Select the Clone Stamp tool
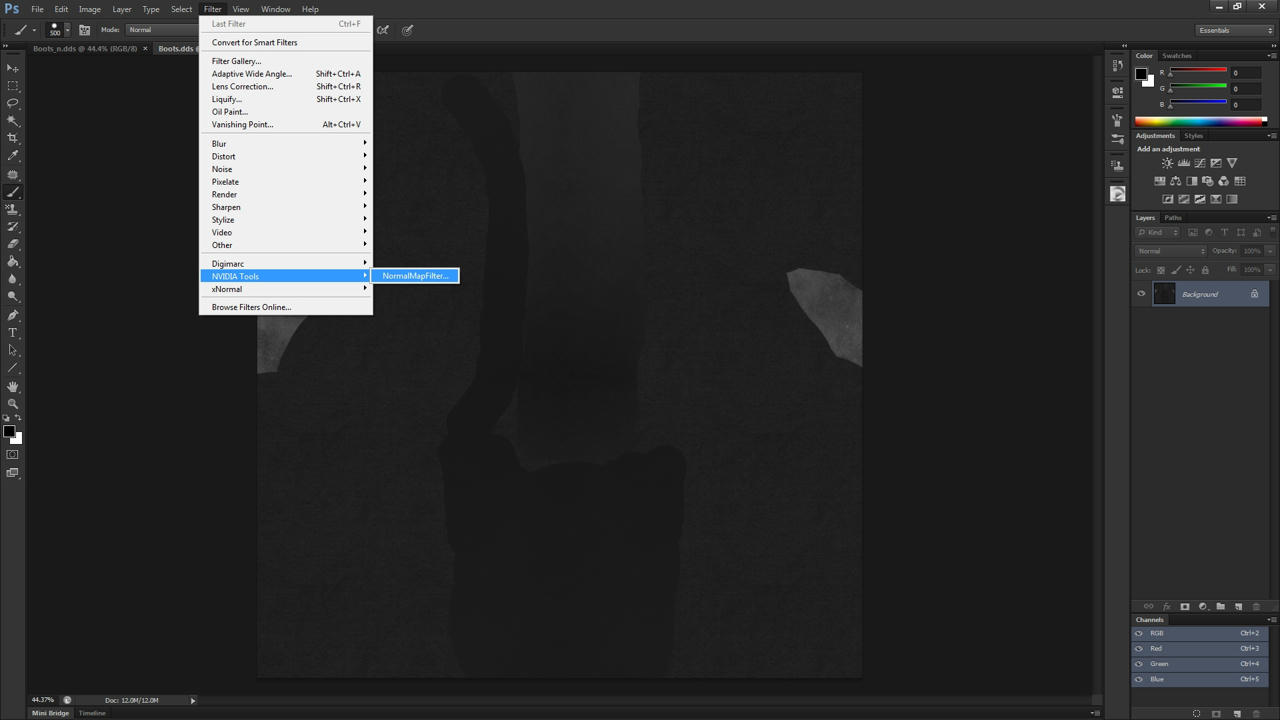Screen dimensions: 1280x720 (13, 210)
